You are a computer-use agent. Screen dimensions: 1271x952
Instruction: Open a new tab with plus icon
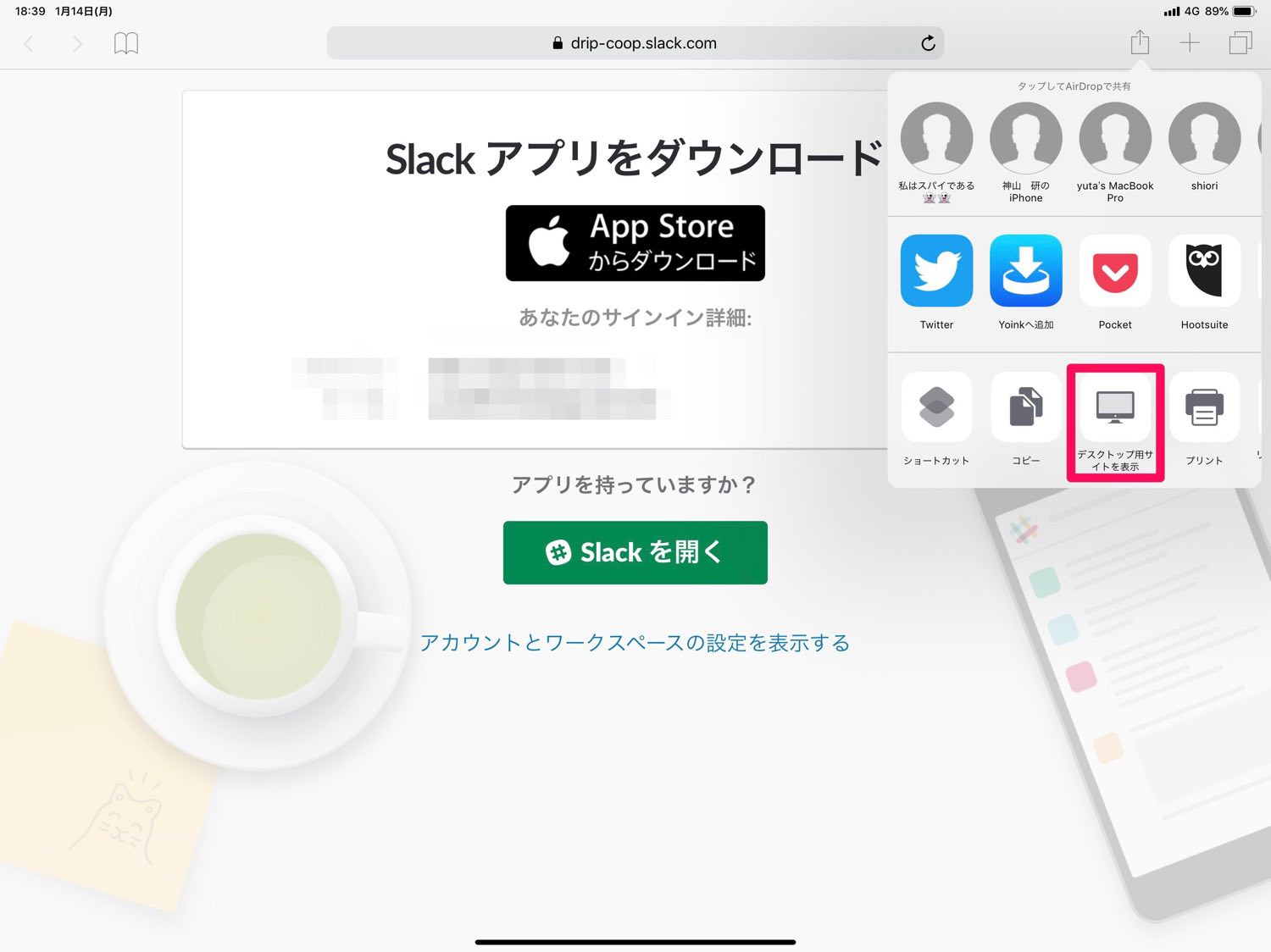click(x=1190, y=43)
